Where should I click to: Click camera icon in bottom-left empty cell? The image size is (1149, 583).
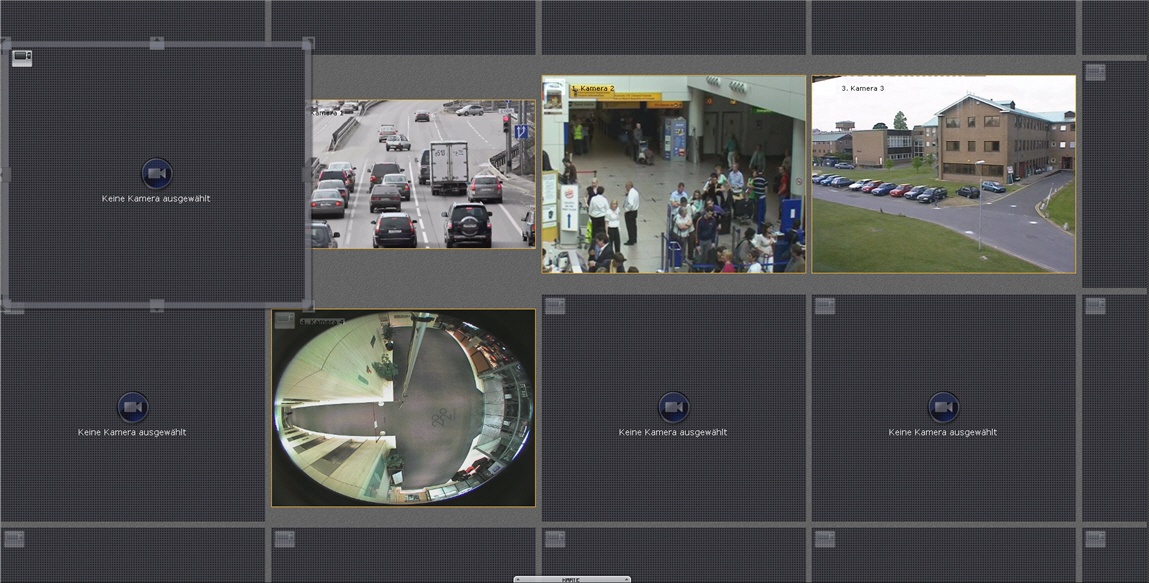(x=133, y=407)
